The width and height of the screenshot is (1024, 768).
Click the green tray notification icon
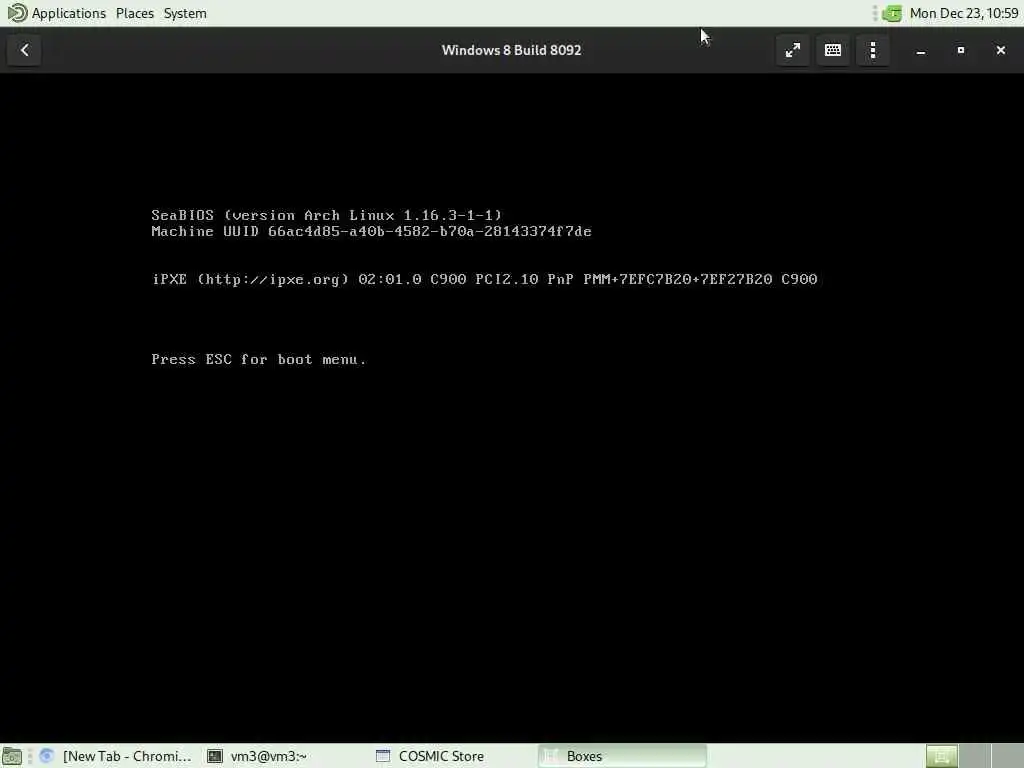pyautogui.click(x=891, y=13)
